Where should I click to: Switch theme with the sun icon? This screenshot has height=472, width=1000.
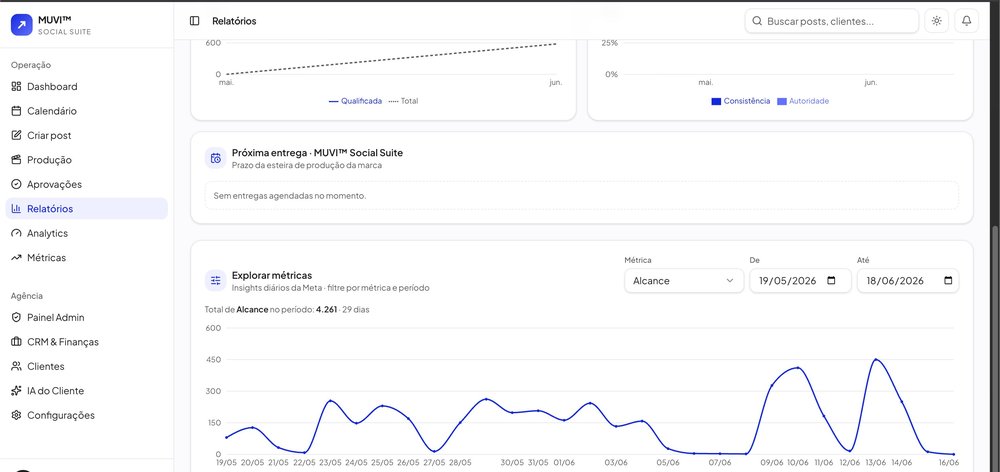[x=936, y=21]
